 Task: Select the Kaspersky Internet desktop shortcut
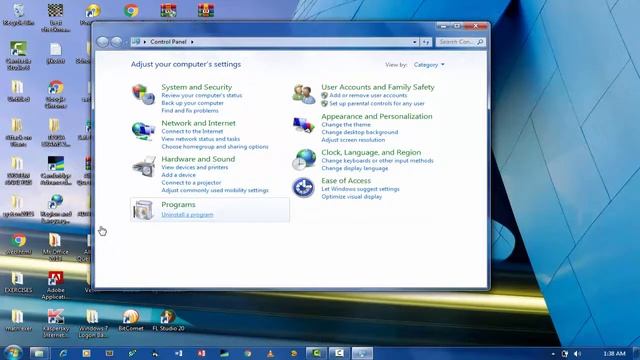pyautogui.click(x=56, y=324)
